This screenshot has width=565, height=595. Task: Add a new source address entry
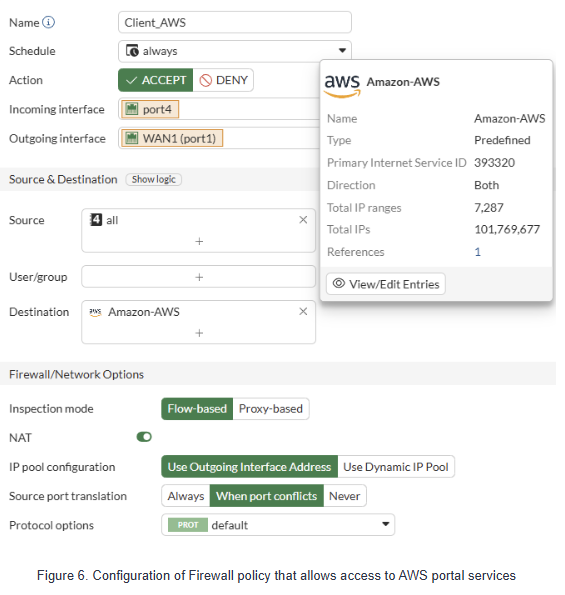click(199, 241)
